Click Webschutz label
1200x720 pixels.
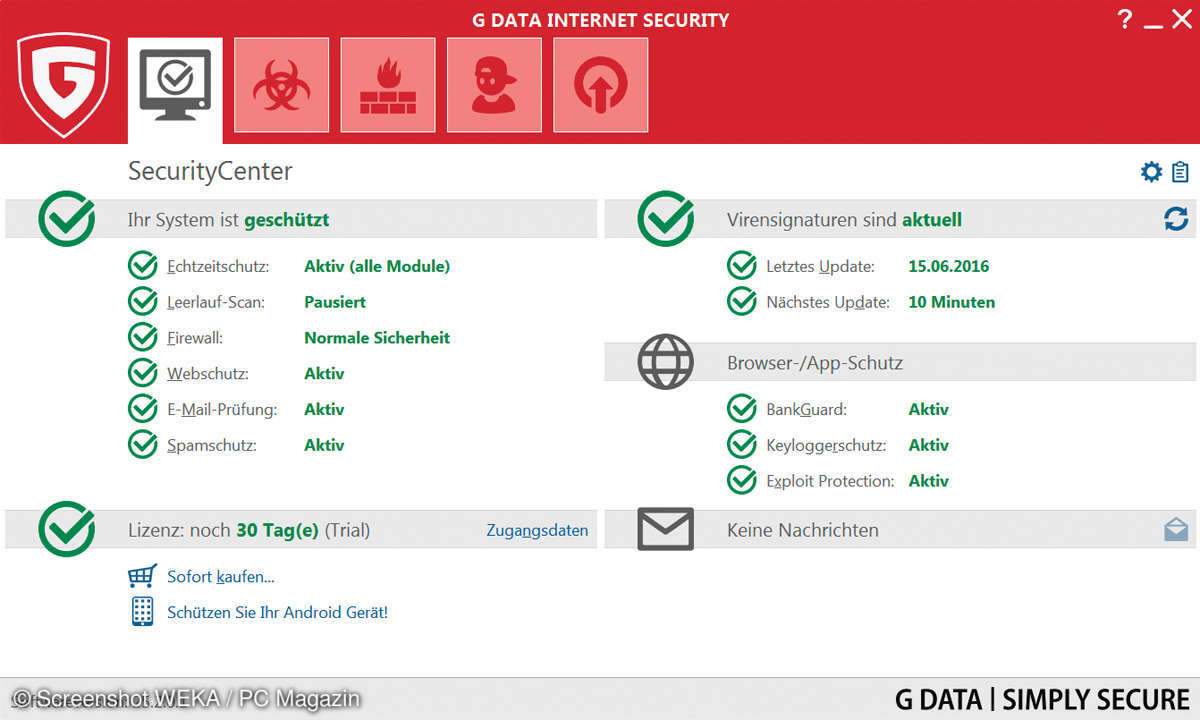point(208,373)
